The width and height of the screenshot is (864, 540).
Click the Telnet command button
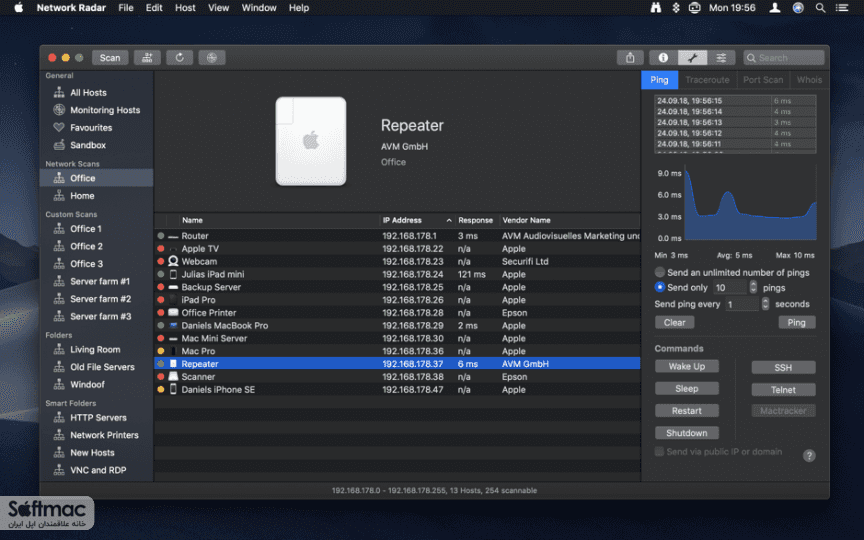pos(783,390)
